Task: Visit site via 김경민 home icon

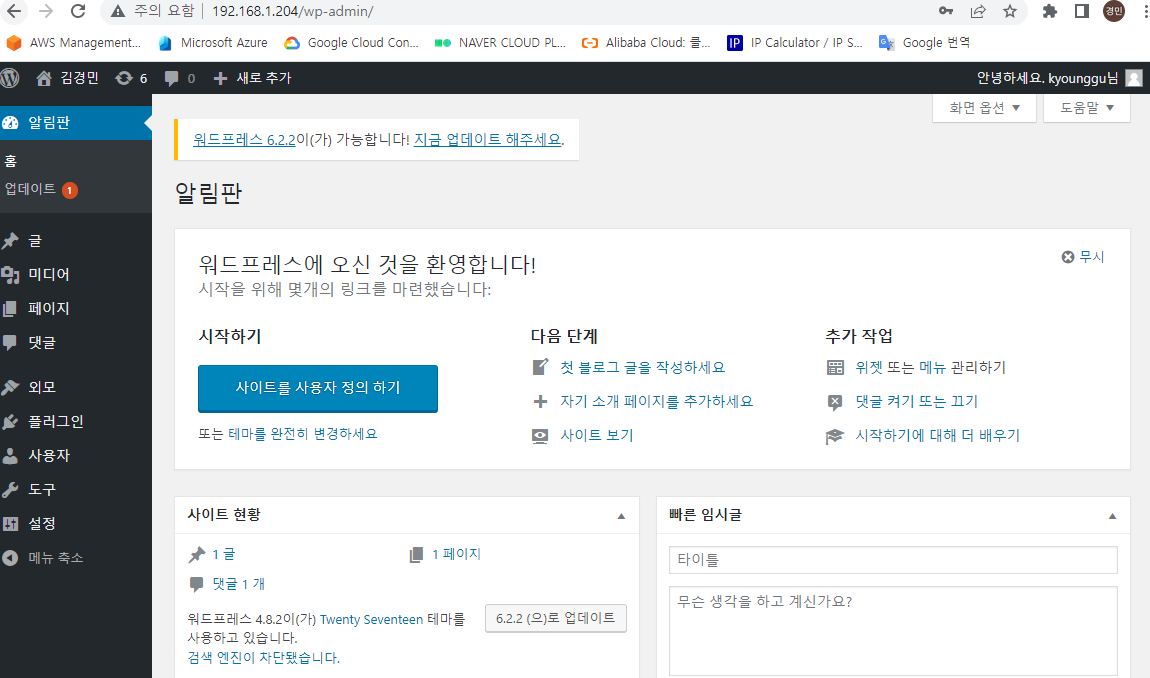Action: click(x=67, y=78)
